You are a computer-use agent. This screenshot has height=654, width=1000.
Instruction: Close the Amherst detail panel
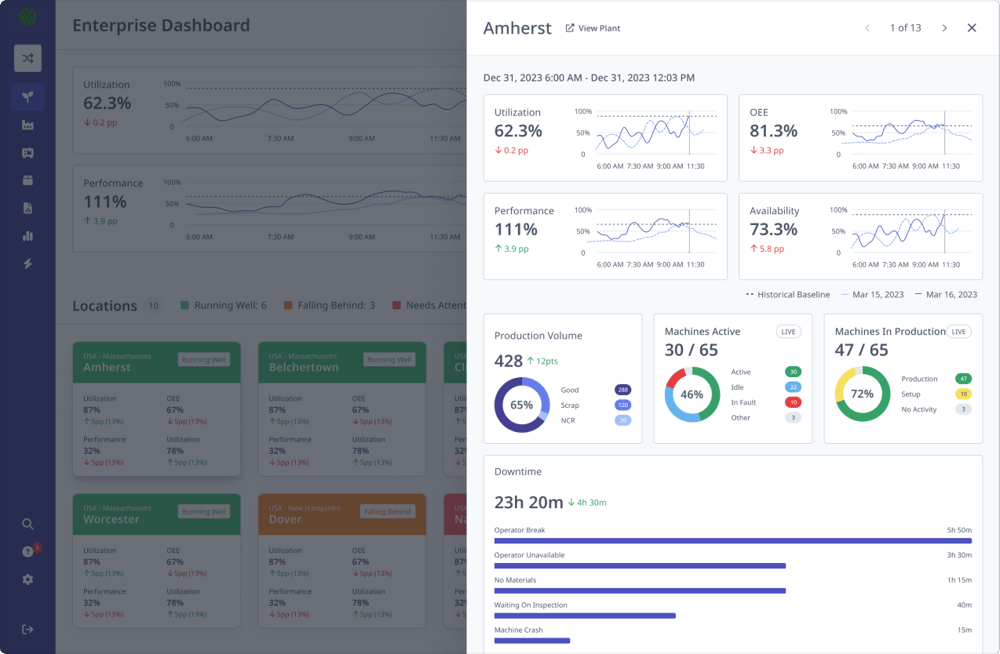point(971,28)
